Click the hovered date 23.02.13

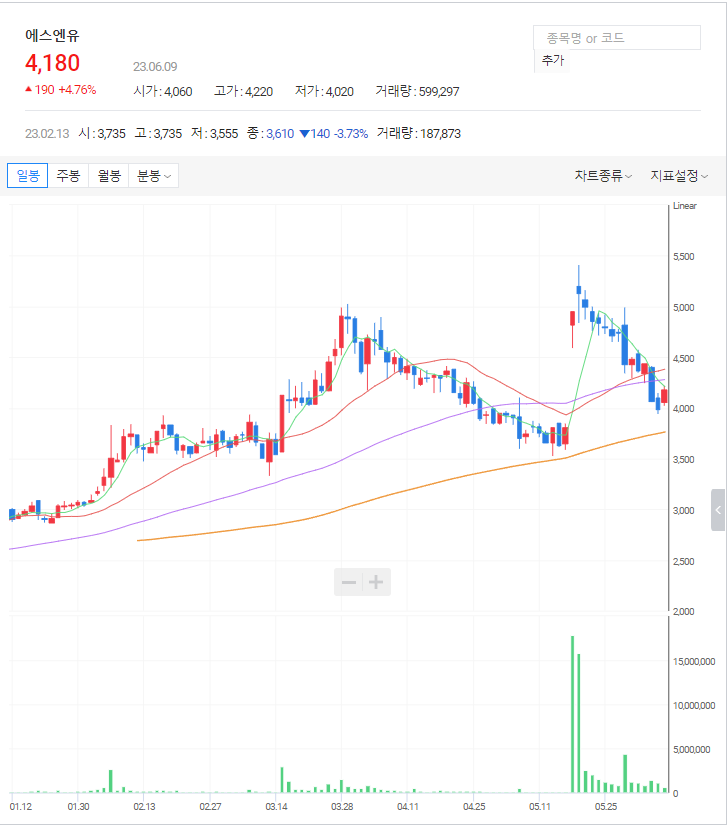(x=47, y=134)
